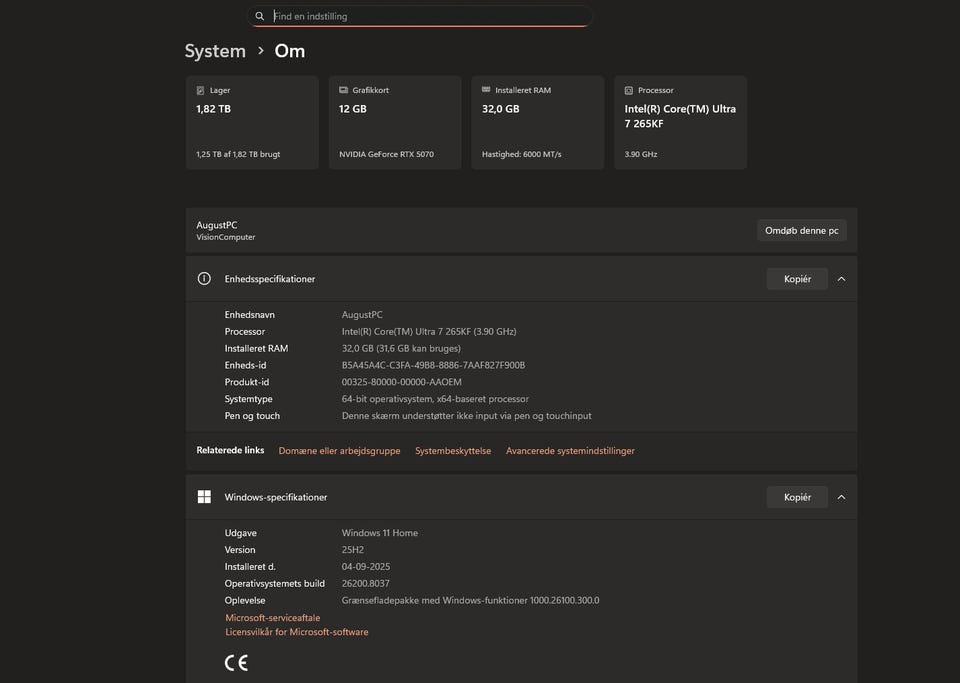Click the Windows logo icon
The height and width of the screenshot is (683, 960).
[x=204, y=497]
